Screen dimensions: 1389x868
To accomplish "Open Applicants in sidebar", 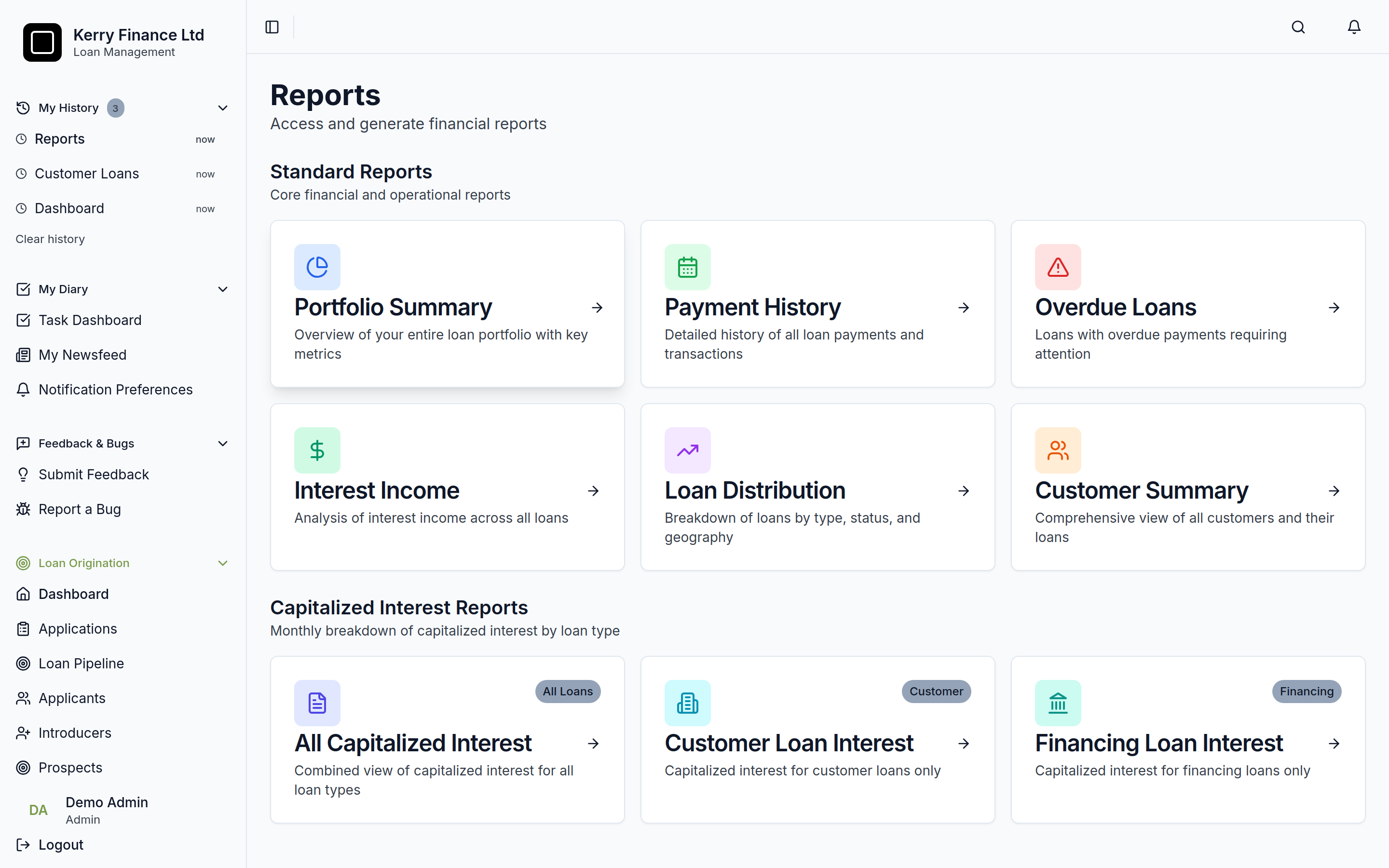I will [122, 698].
